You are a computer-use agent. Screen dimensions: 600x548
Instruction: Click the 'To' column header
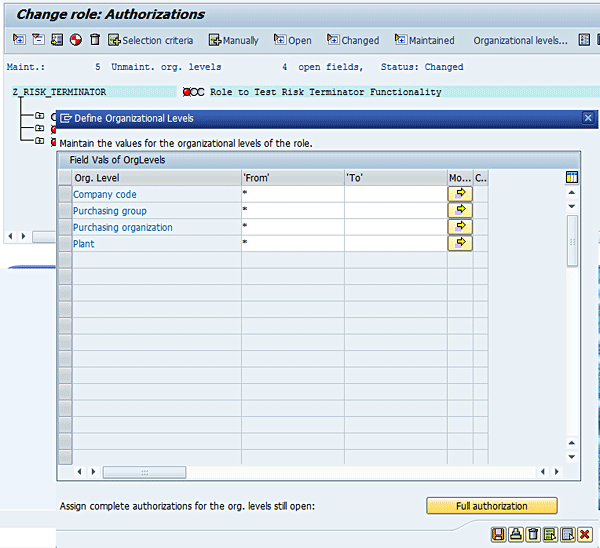[396, 178]
